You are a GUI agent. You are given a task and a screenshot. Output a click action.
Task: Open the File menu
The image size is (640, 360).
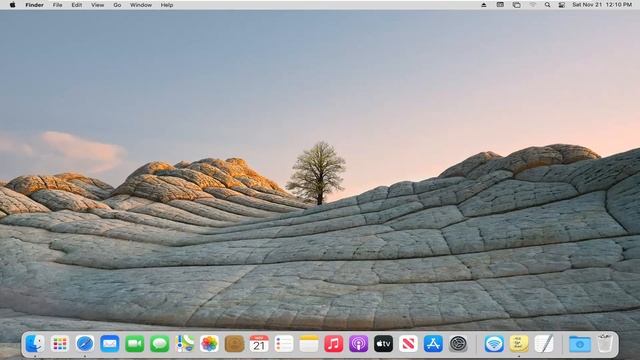click(x=58, y=5)
